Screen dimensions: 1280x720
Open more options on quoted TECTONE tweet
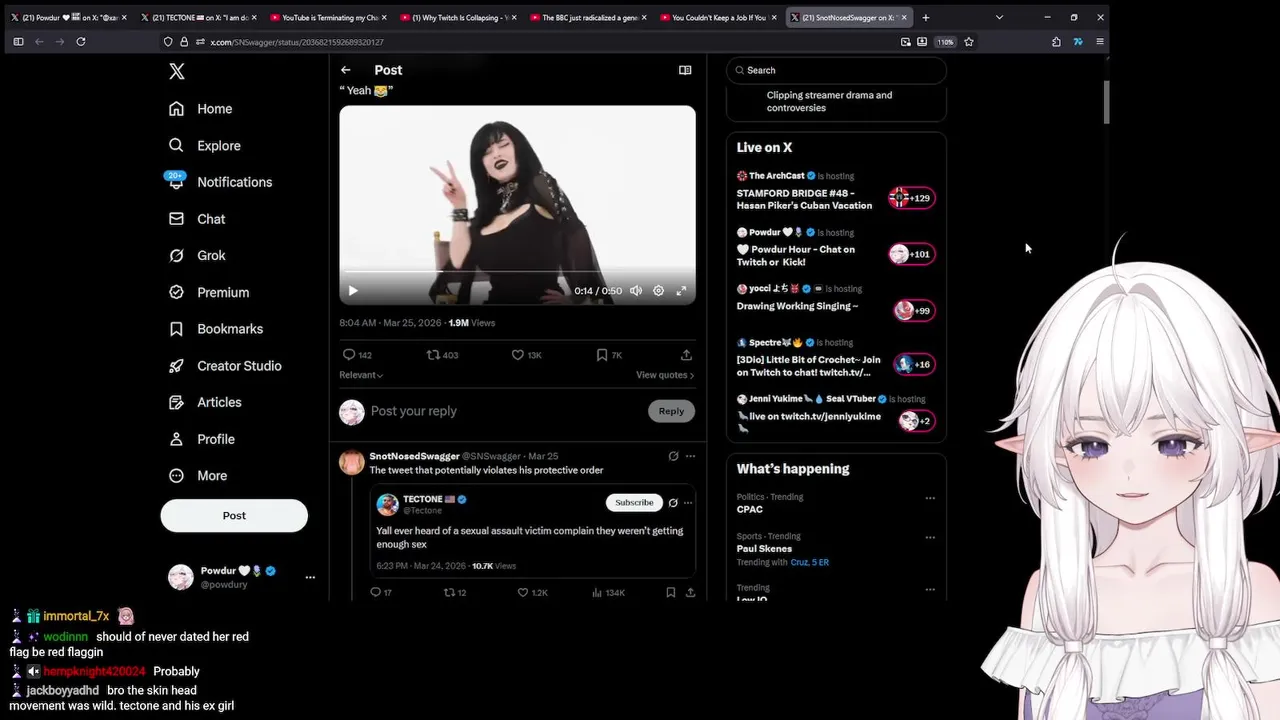click(688, 502)
